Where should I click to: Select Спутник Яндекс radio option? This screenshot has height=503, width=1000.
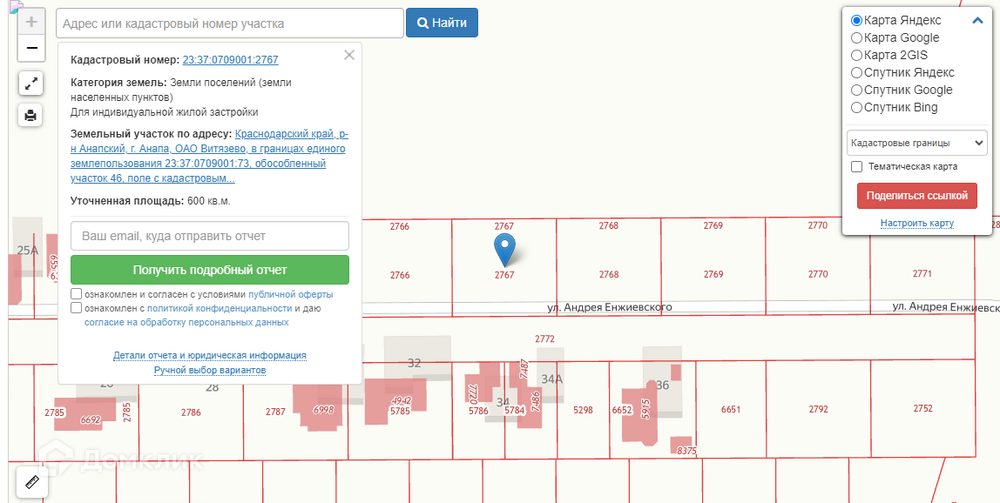pos(857,72)
